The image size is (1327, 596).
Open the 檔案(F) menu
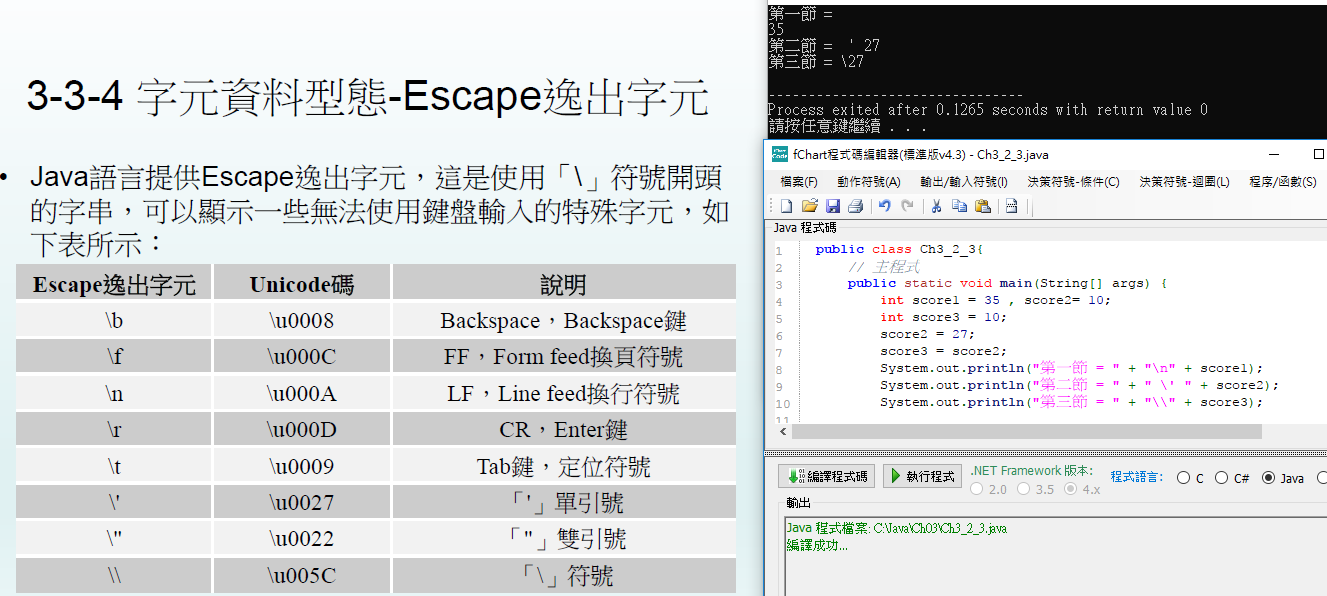pos(798,182)
